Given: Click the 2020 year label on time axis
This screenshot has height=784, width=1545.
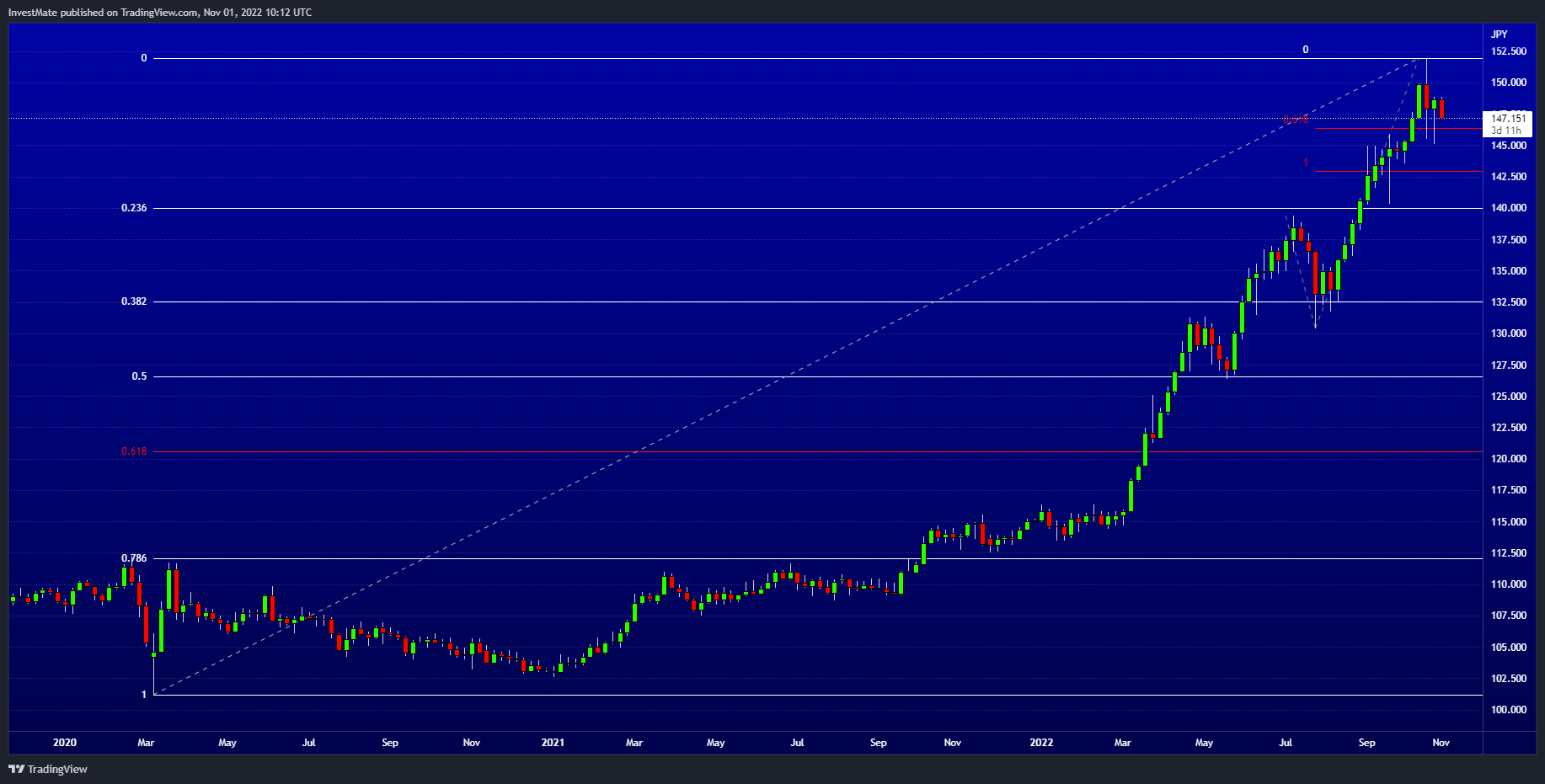Looking at the screenshot, I should point(65,743).
